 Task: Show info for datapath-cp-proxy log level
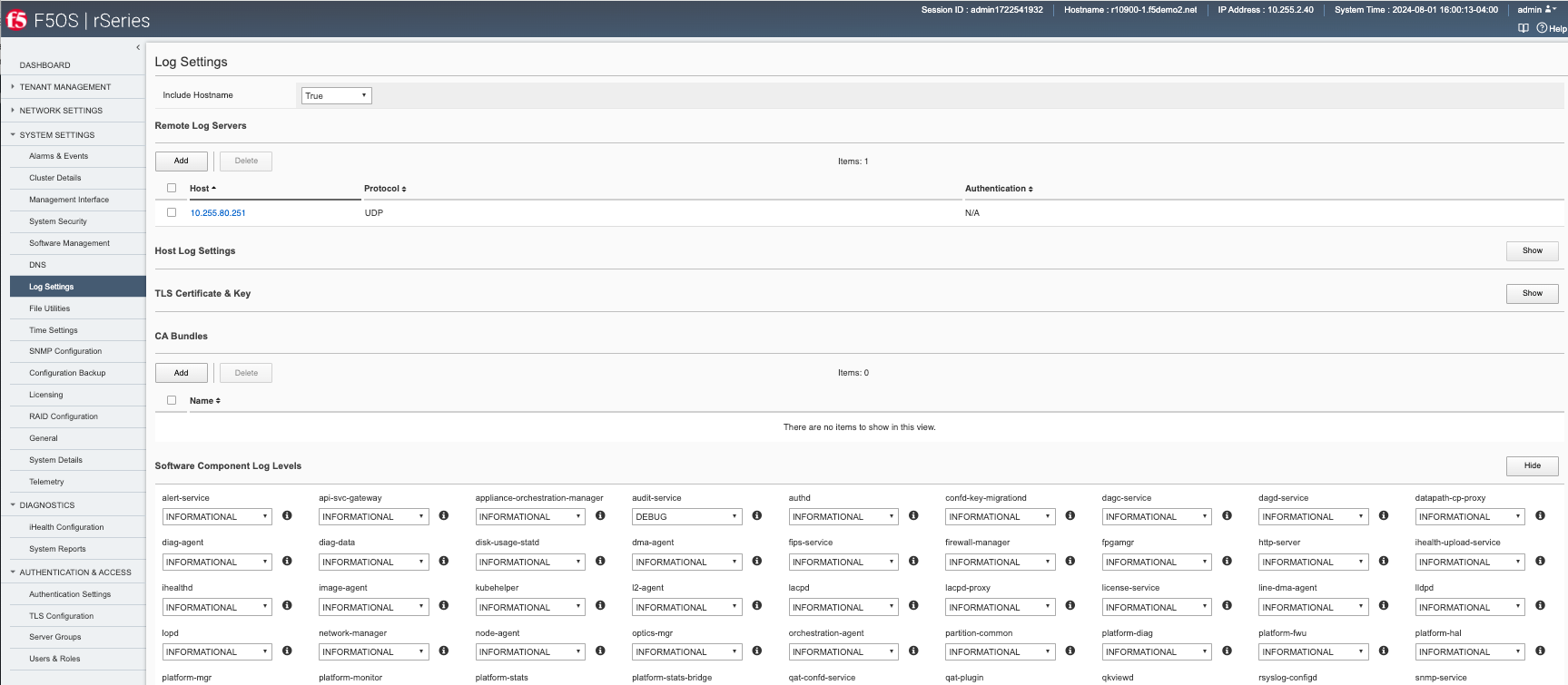1540,515
